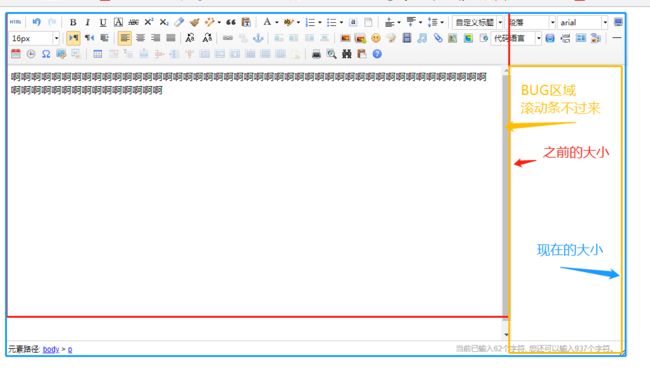Preview the content with magnifier icon
The width and height of the screenshot is (650, 376).
click(331, 54)
